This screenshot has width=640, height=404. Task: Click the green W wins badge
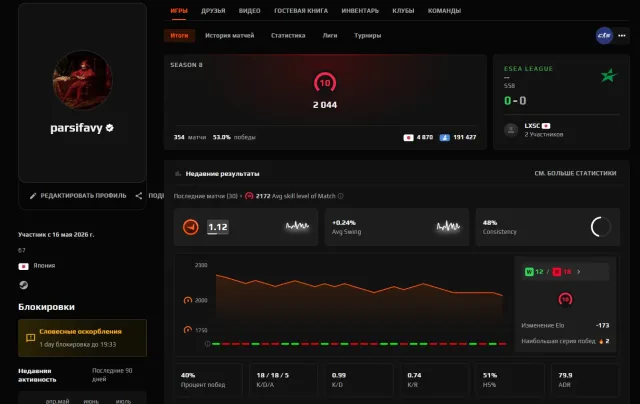529,272
